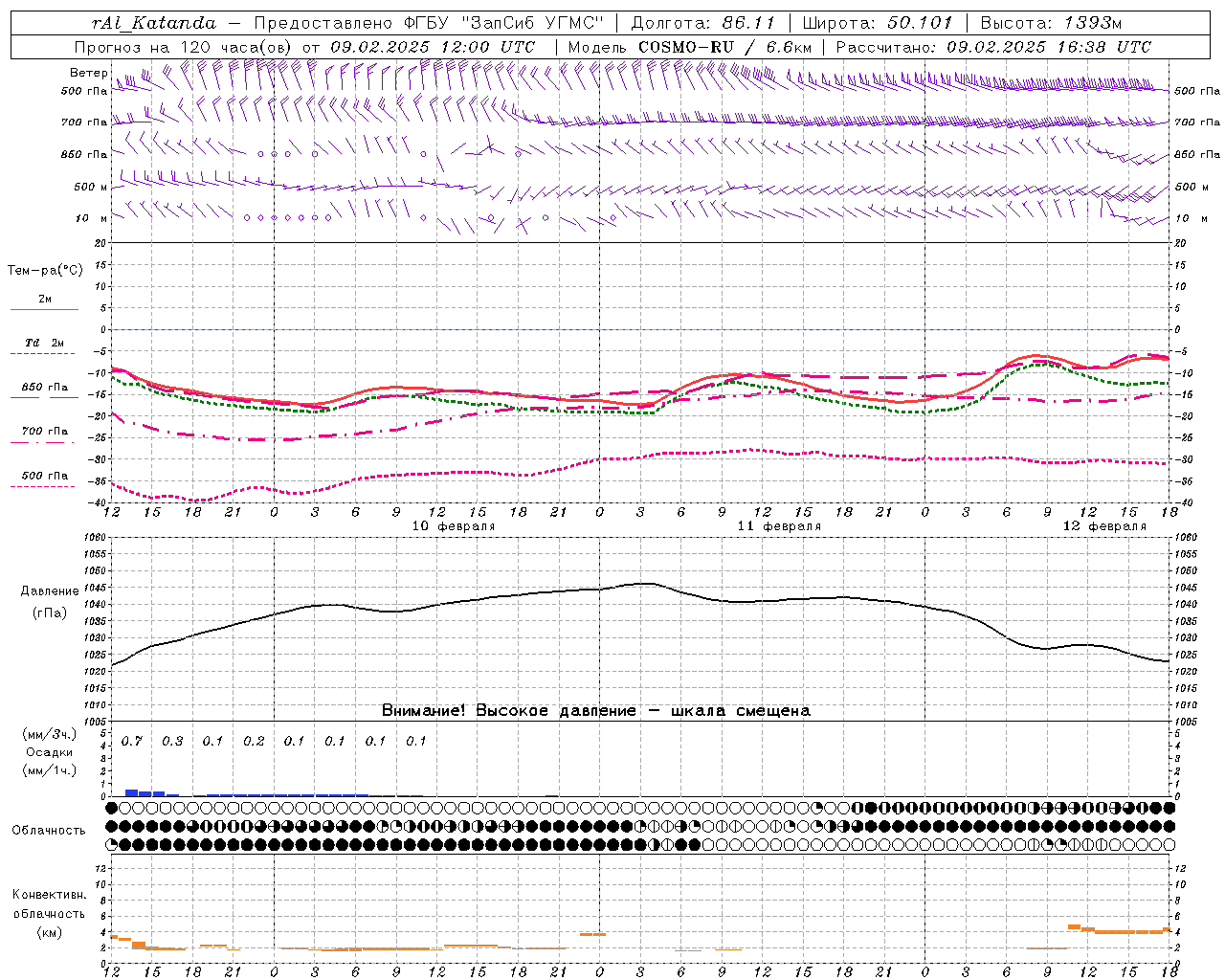
Task: Select the Осадки precipitation label
Action: (50, 752)
